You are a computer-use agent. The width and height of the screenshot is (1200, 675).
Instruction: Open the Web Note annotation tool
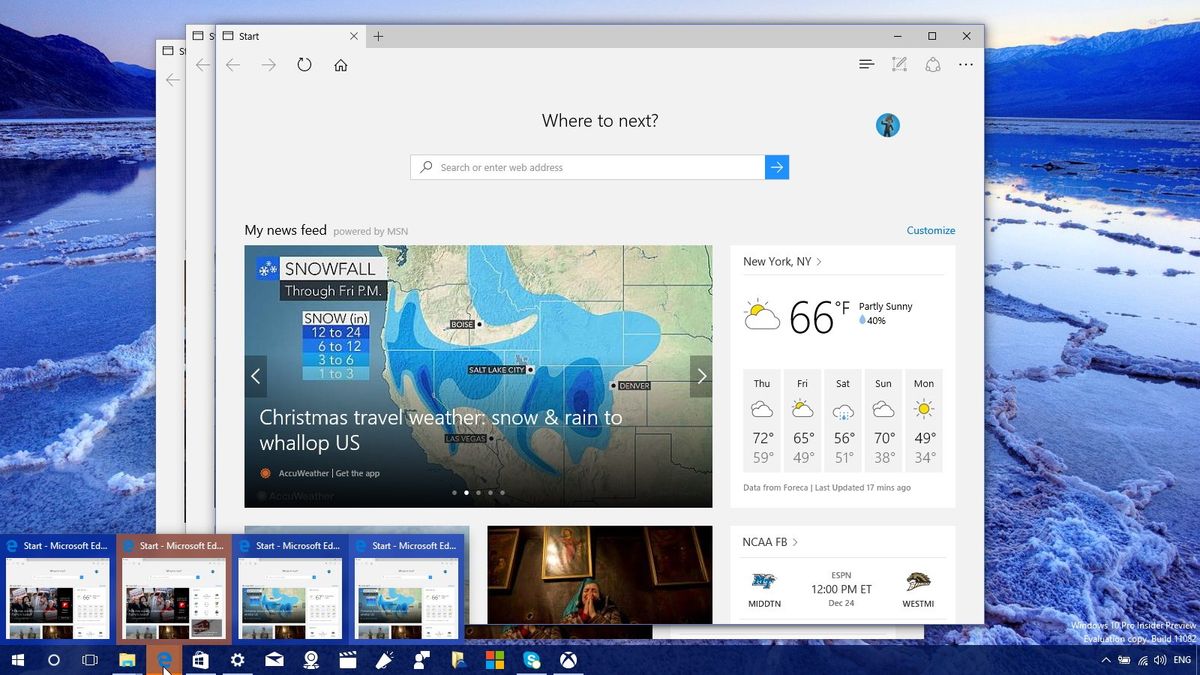pyautogui.click(x=899, y=64)
